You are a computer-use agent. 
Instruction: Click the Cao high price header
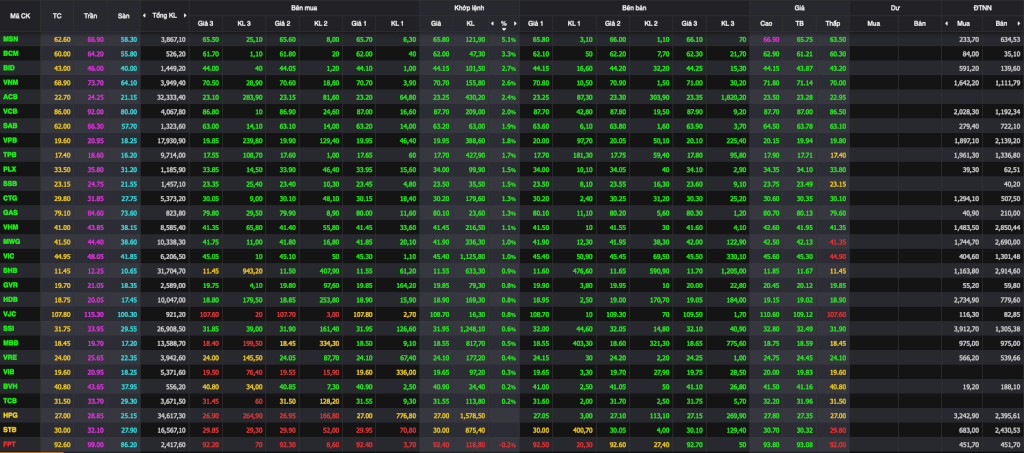pos(767,23)
